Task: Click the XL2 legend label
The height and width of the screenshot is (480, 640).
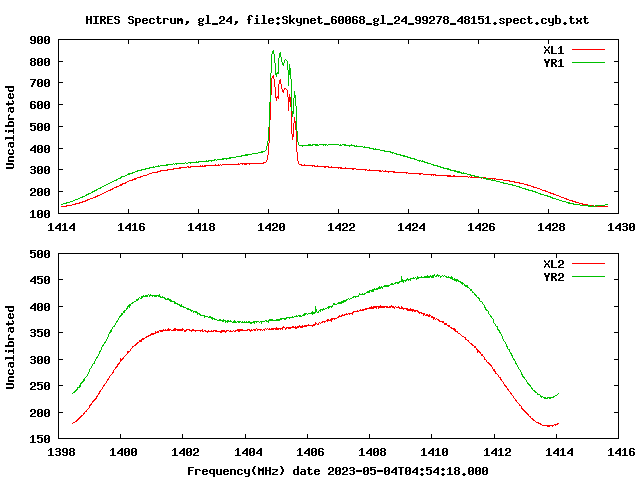Action: coord(553,264)
